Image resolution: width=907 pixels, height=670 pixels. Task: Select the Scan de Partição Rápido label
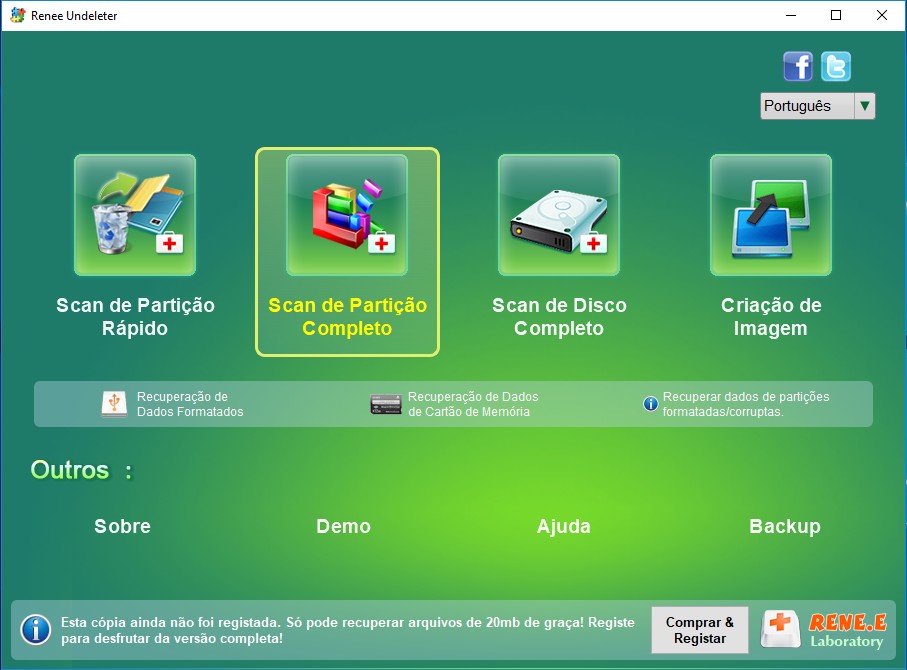135,316
